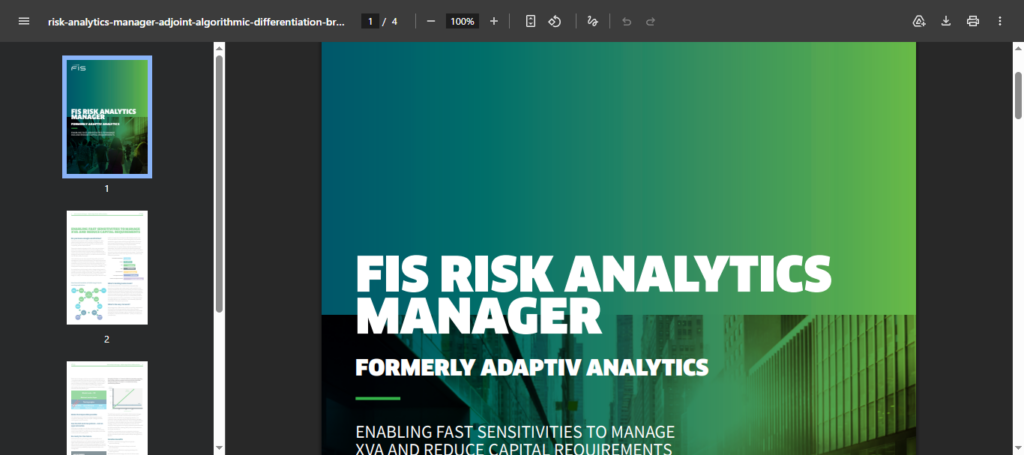Viewport: 1024px width, 455px height.
Task: Click the sidebar scrollbar down arrow
Action: click(219, 448)
